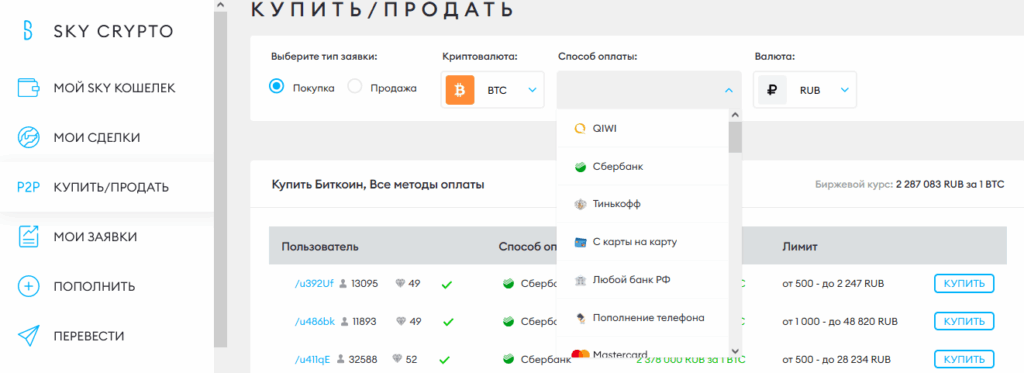Click the exchange rate 2 287 083 RUB text
The width and height of the screenshot is (1024, 373).
950,185
